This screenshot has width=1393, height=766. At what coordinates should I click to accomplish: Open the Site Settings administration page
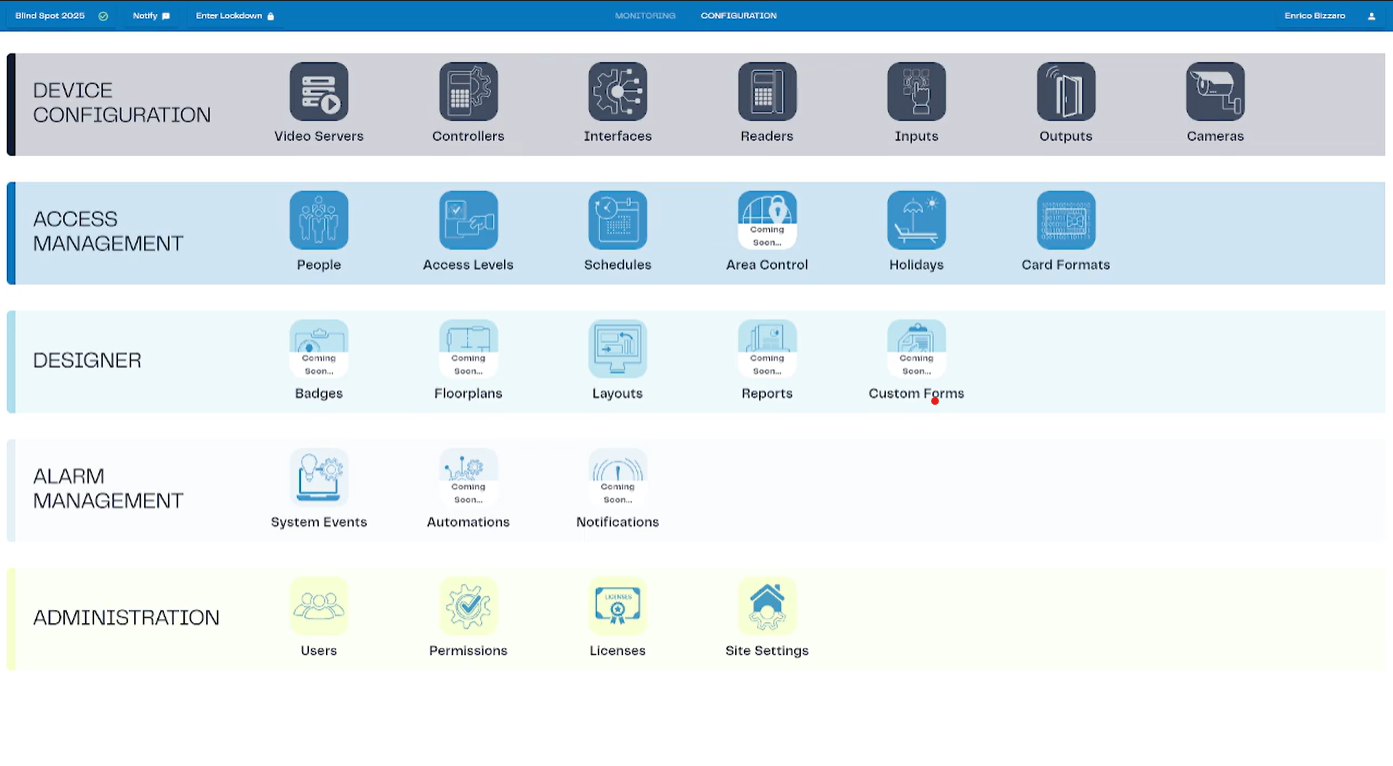[766, 605]
